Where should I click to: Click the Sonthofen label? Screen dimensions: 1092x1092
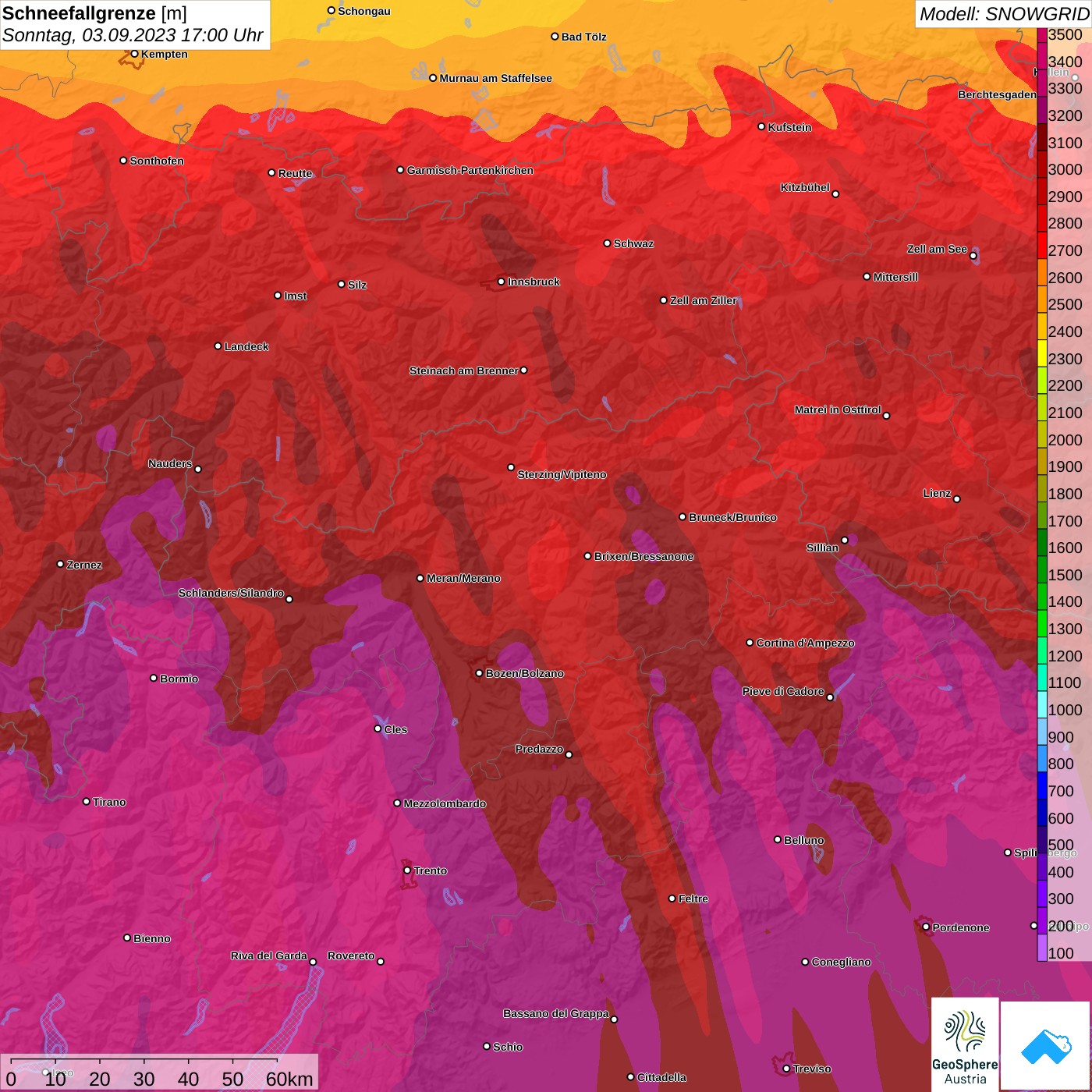point(157,161)
